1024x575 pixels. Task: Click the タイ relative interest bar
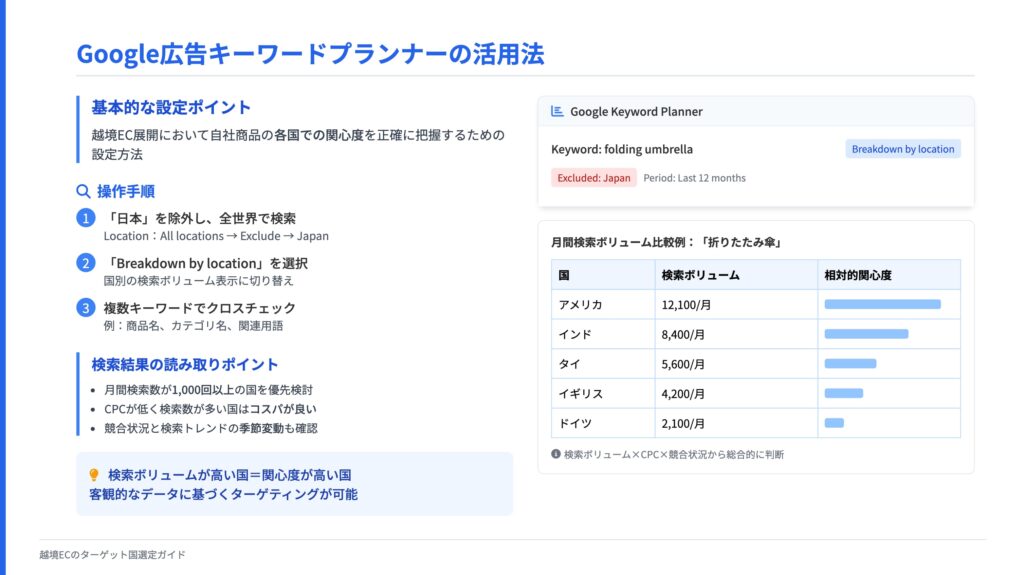click(850, 364)
